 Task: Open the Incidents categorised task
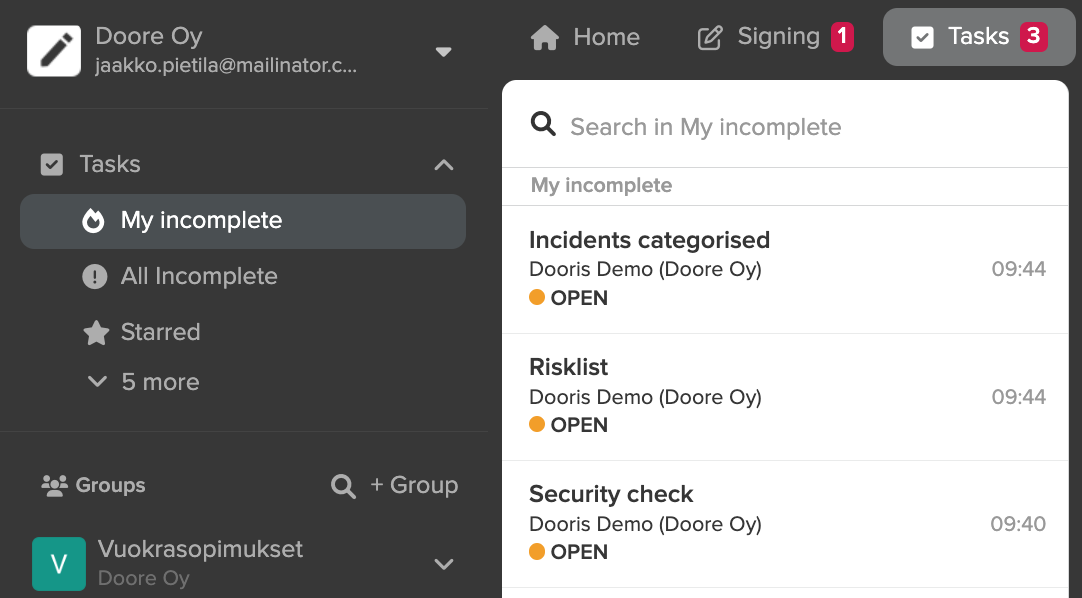click(x=785, y=269)
